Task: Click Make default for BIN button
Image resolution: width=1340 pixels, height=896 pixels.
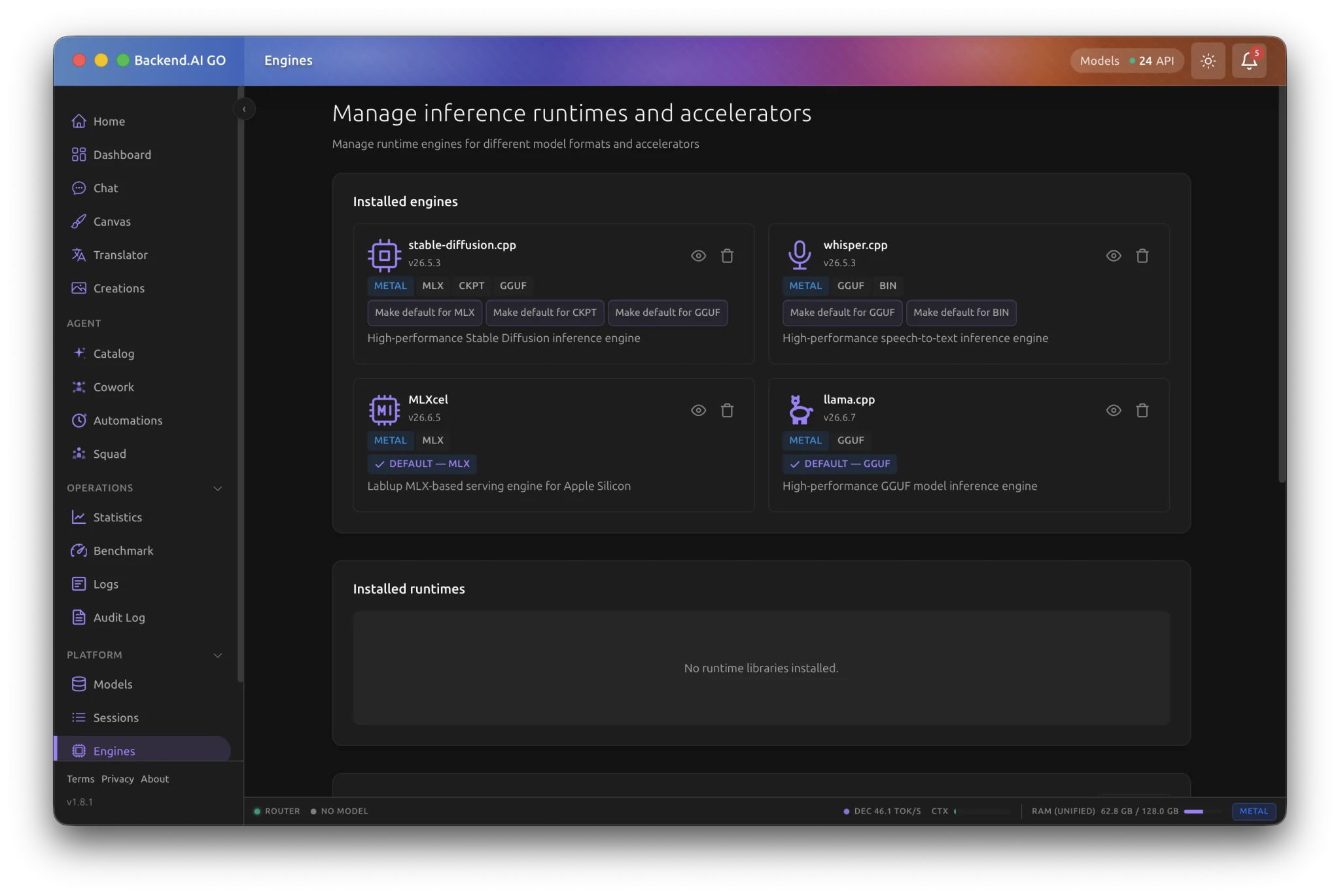Action: click(x=961, y=313)
